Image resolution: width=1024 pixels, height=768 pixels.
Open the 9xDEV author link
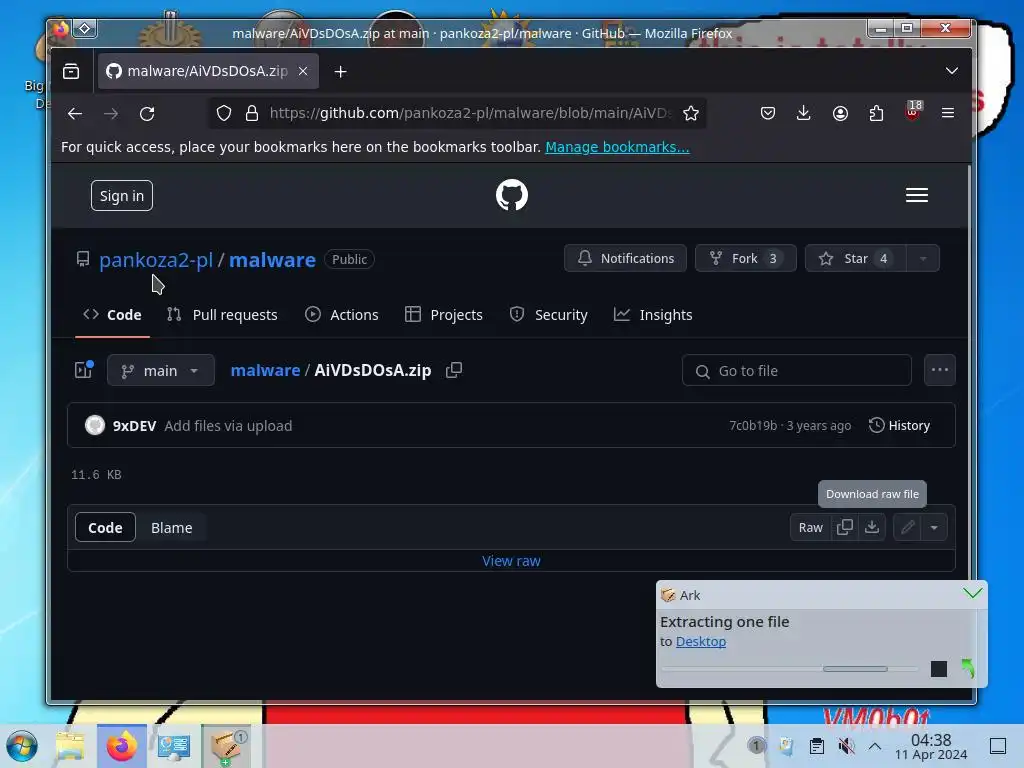click(x=135, y=426)
